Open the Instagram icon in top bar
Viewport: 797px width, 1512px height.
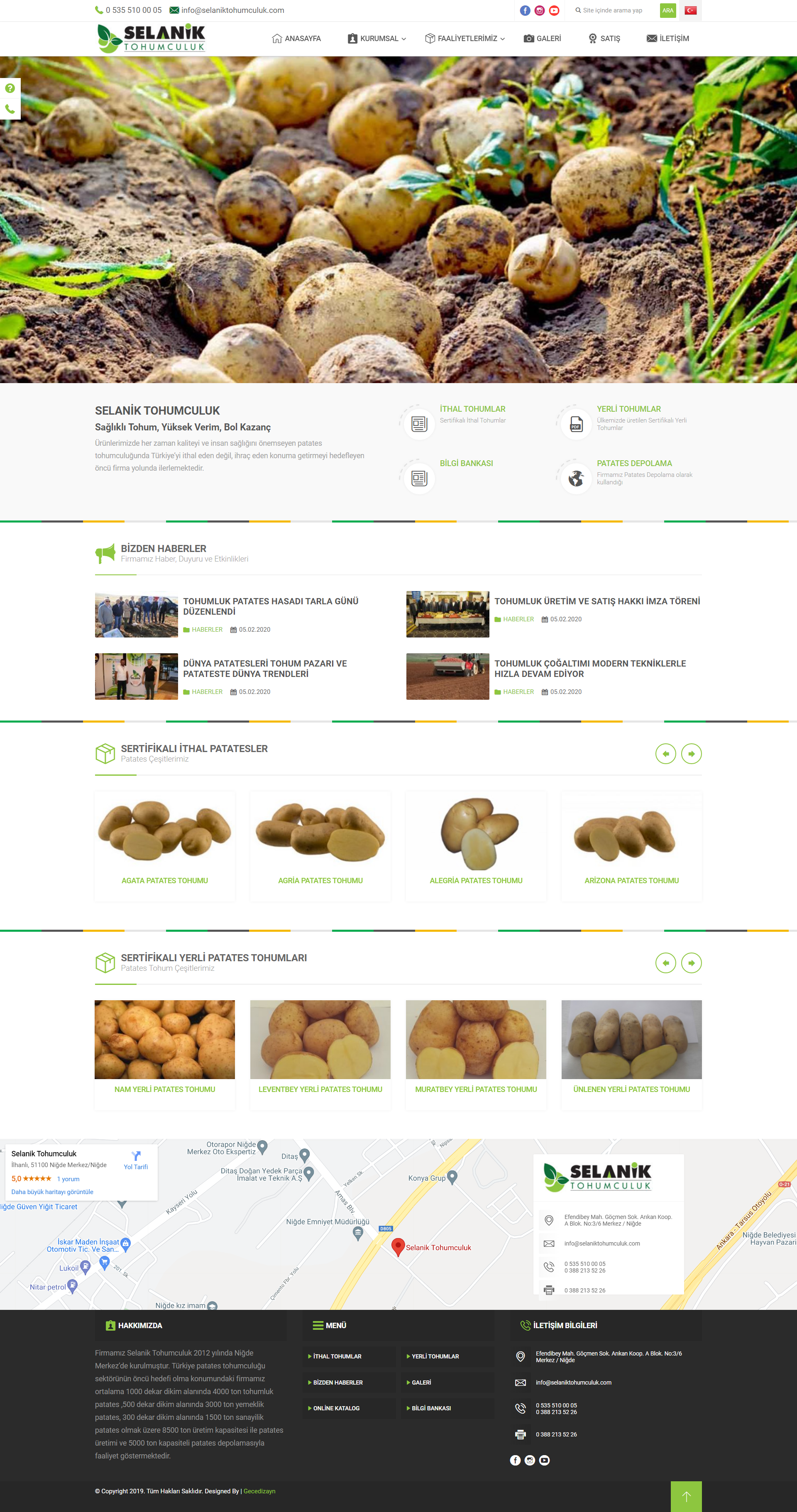539,10
